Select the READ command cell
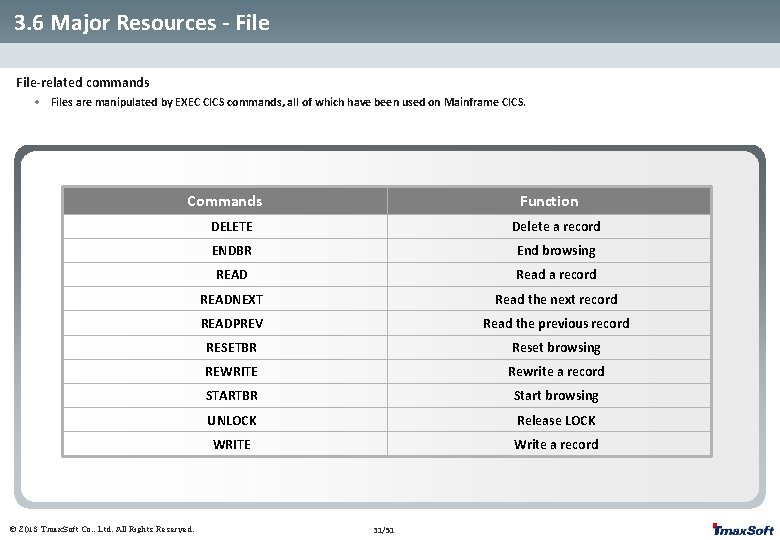The width and height of the screenshot is (780, 540). click(225, 274)
